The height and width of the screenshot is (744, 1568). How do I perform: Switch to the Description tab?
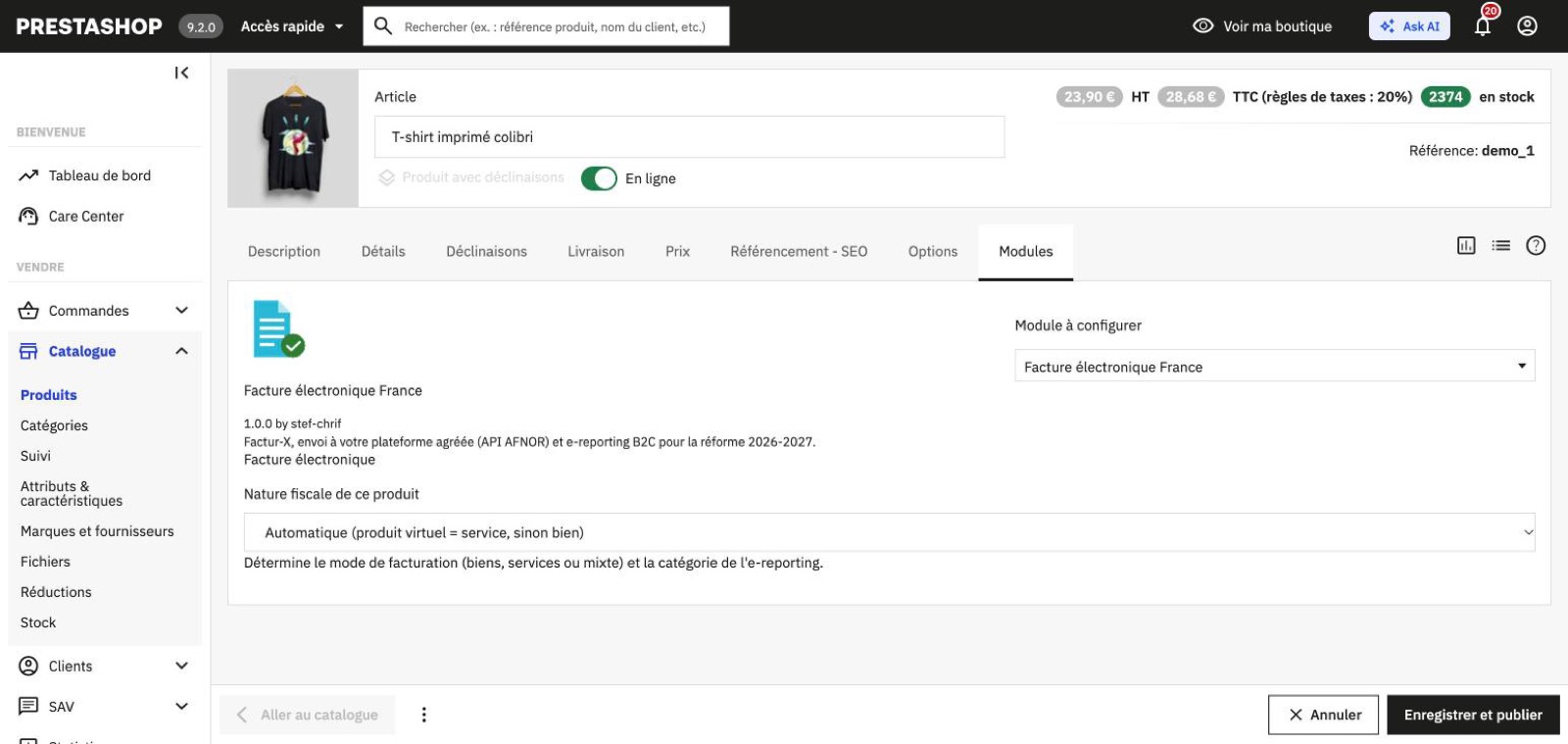[x=284, y=252]
